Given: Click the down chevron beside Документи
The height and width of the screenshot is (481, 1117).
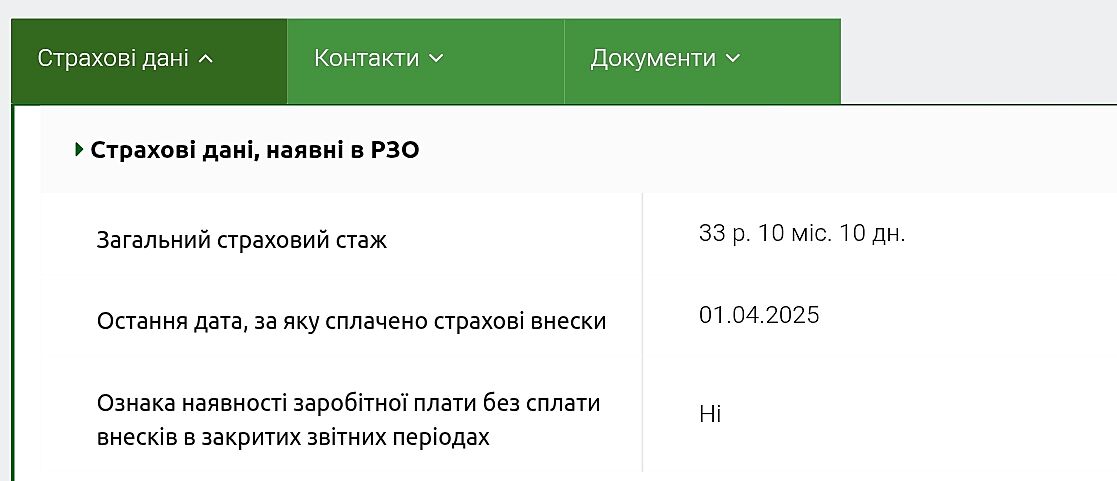Looking at the screenshot, I should [x=732, y=59].
